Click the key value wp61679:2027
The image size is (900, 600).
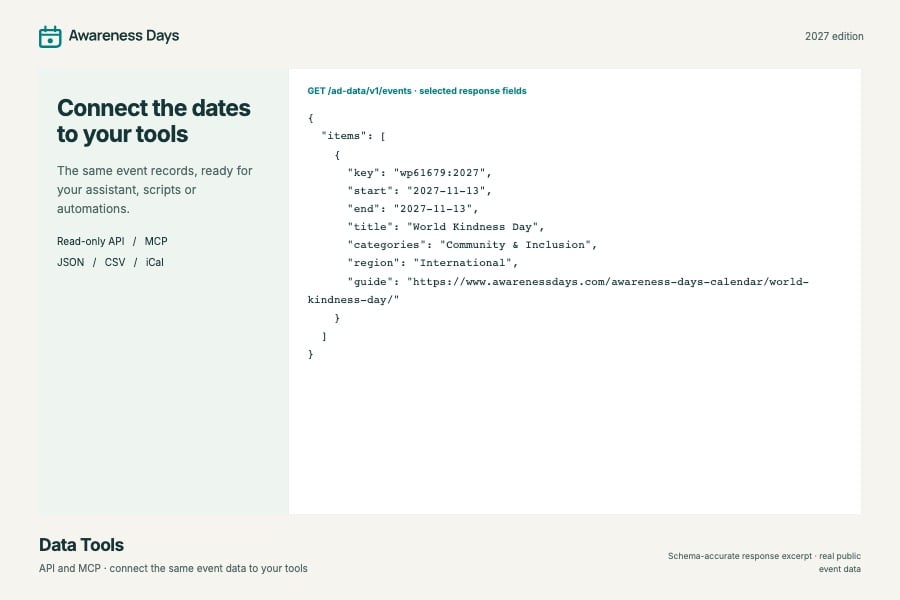(440, 173)
